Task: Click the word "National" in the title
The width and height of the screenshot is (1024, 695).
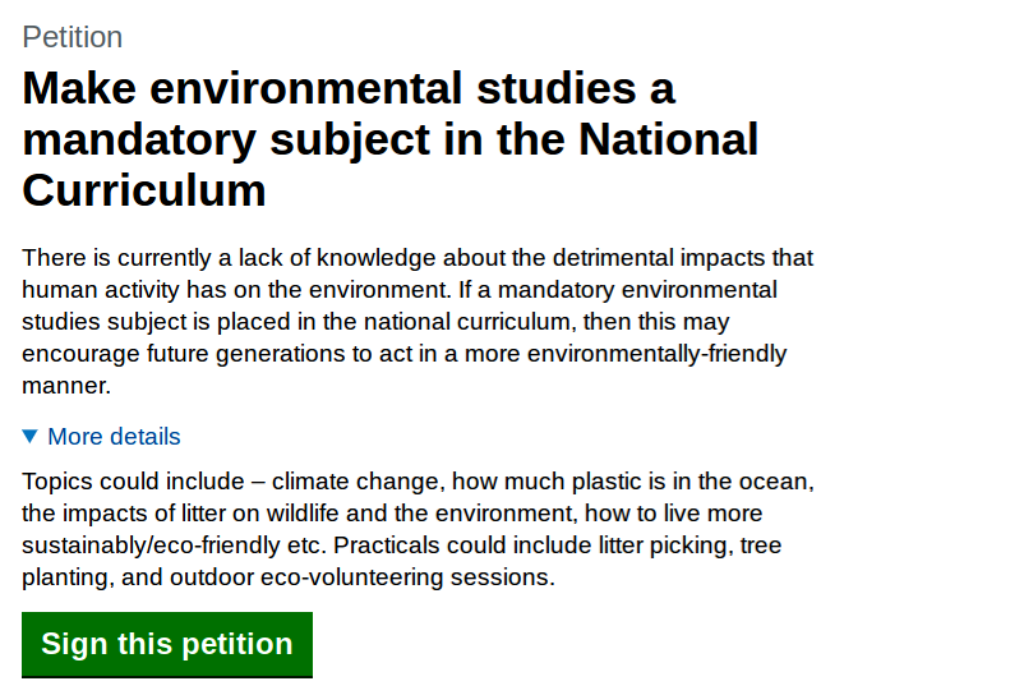Action: coord(669,140)
